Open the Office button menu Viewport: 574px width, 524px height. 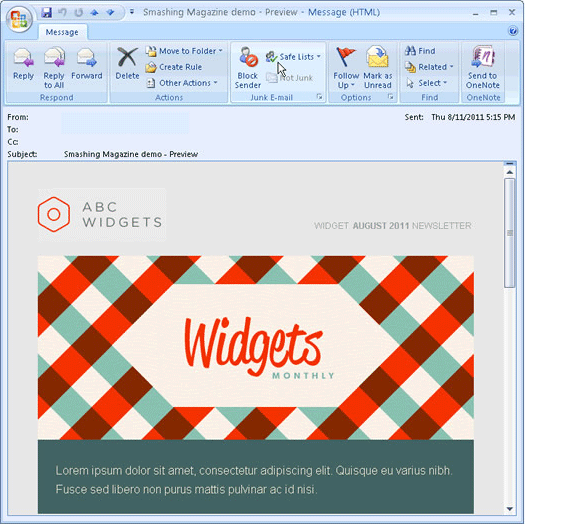coord(19,19)
